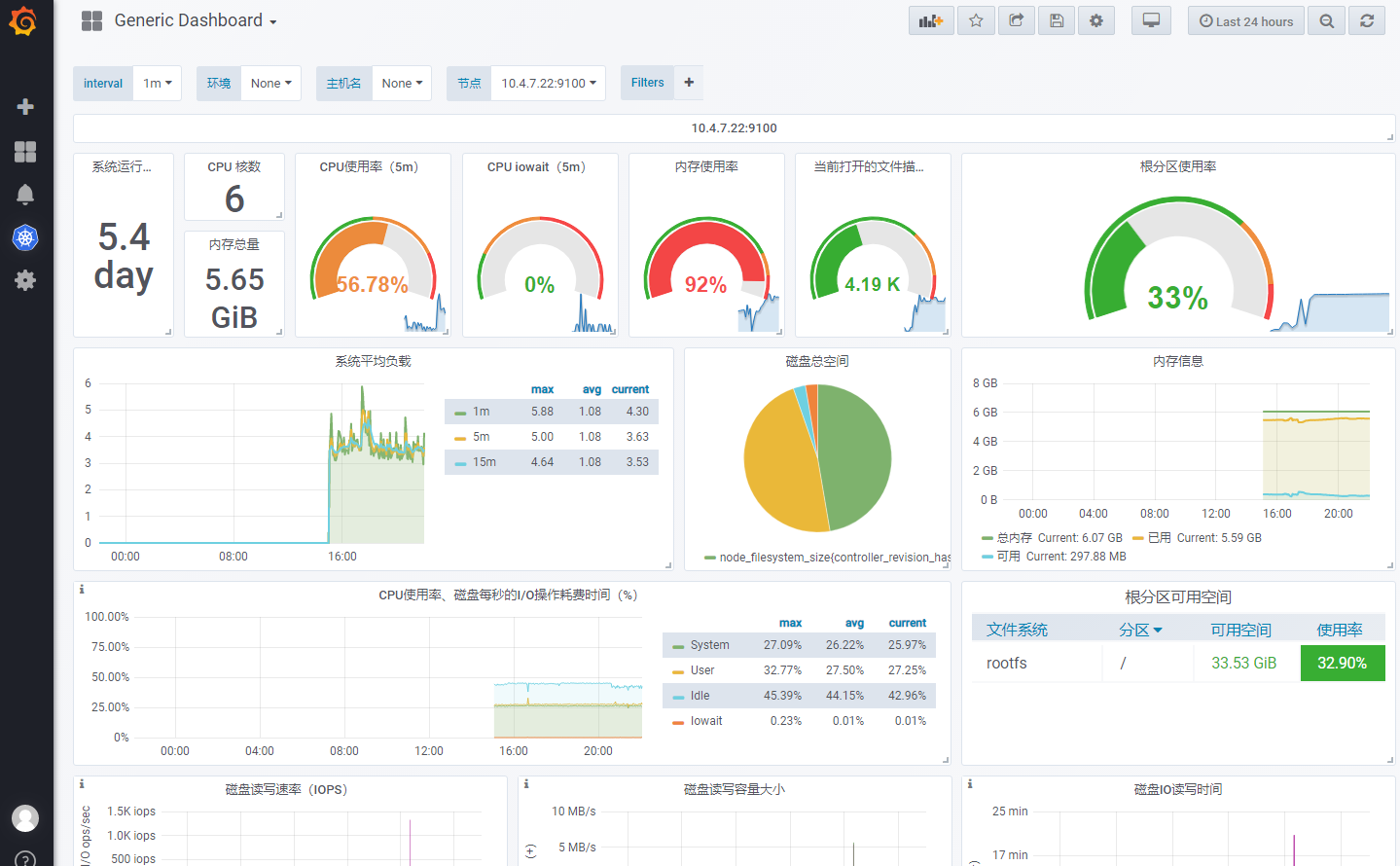Click the 可用 memory legend color line

tap(987, 557)
